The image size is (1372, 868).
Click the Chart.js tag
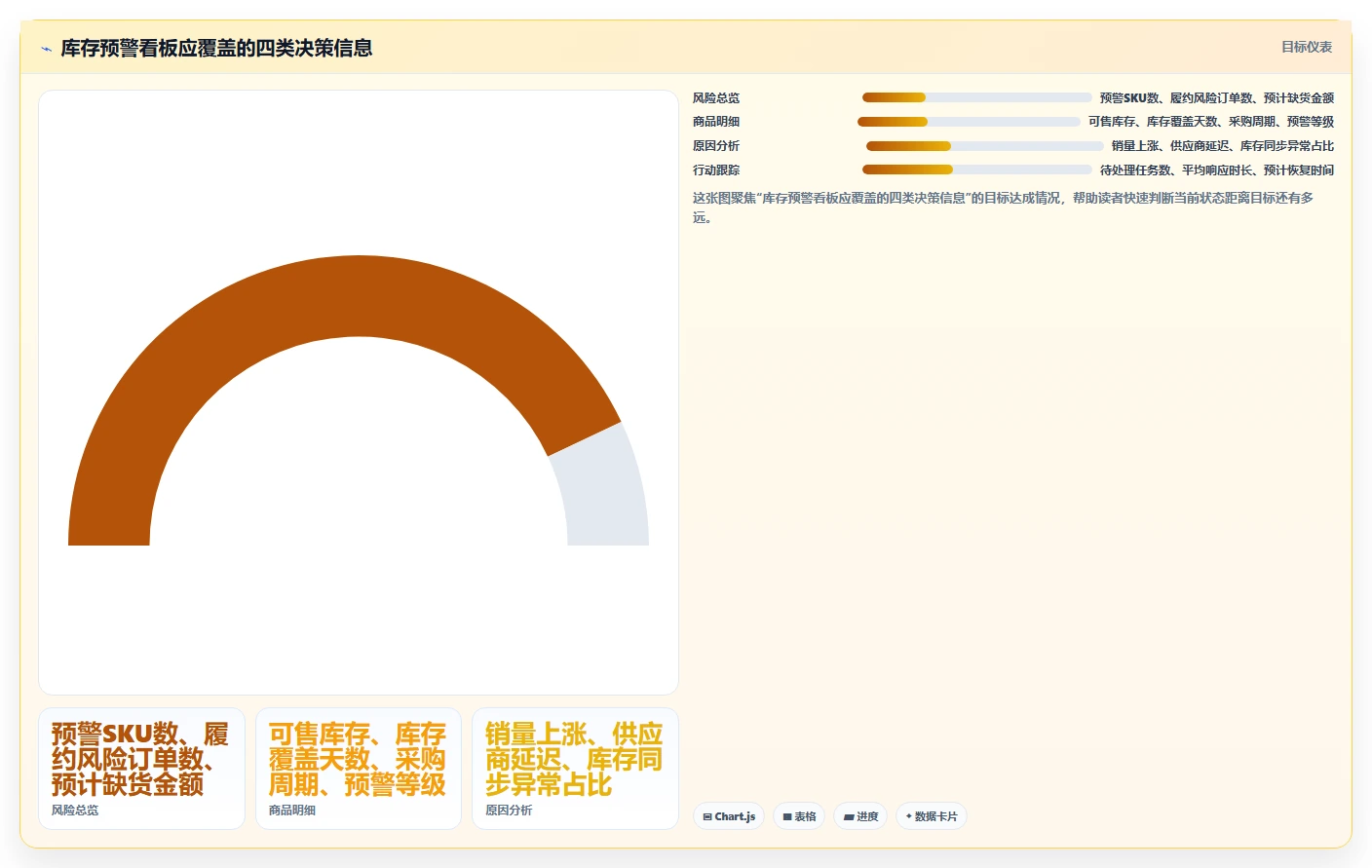click(729, 816)
